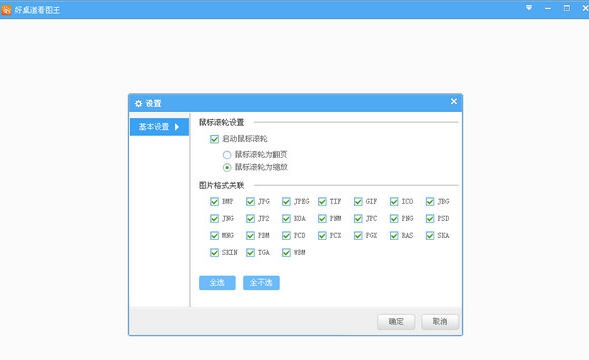Screen dimensions: 589x360
Task: Open the main menu dropdown triangle in title bar
Action: coord(529,8)
